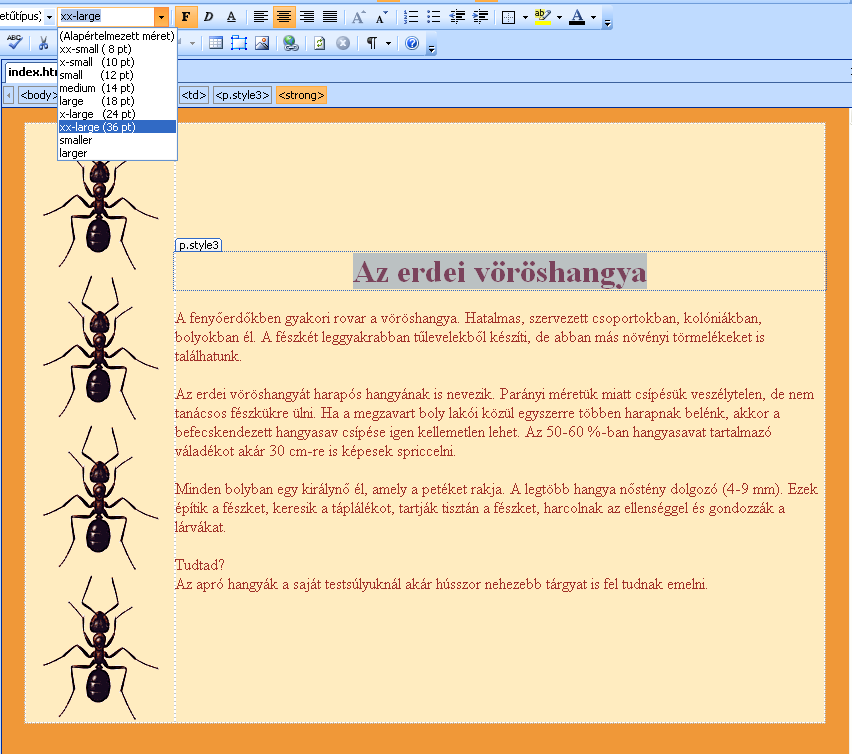
Task: Toggle italic (D) formatting button
Action: (x=208, y=17)
